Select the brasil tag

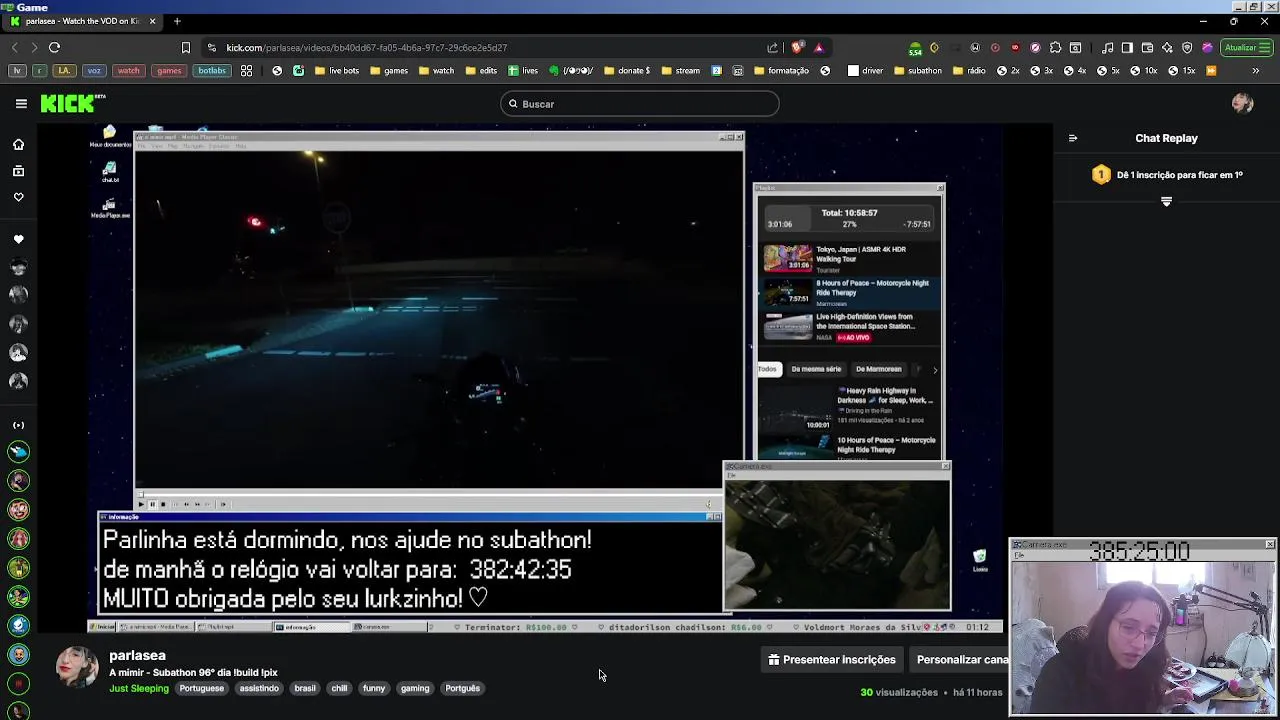[x=305, y=688]
